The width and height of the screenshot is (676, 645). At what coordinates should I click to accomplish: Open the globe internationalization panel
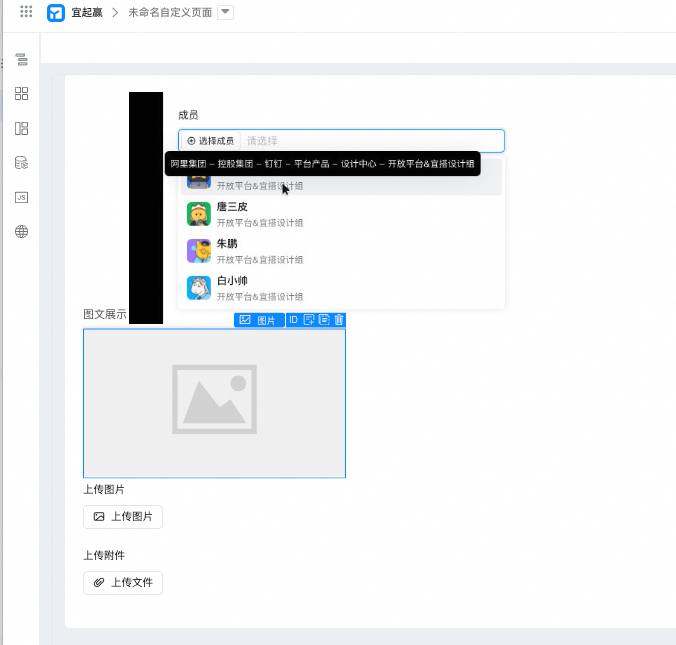pyautogui.click(x=21, y=232)
